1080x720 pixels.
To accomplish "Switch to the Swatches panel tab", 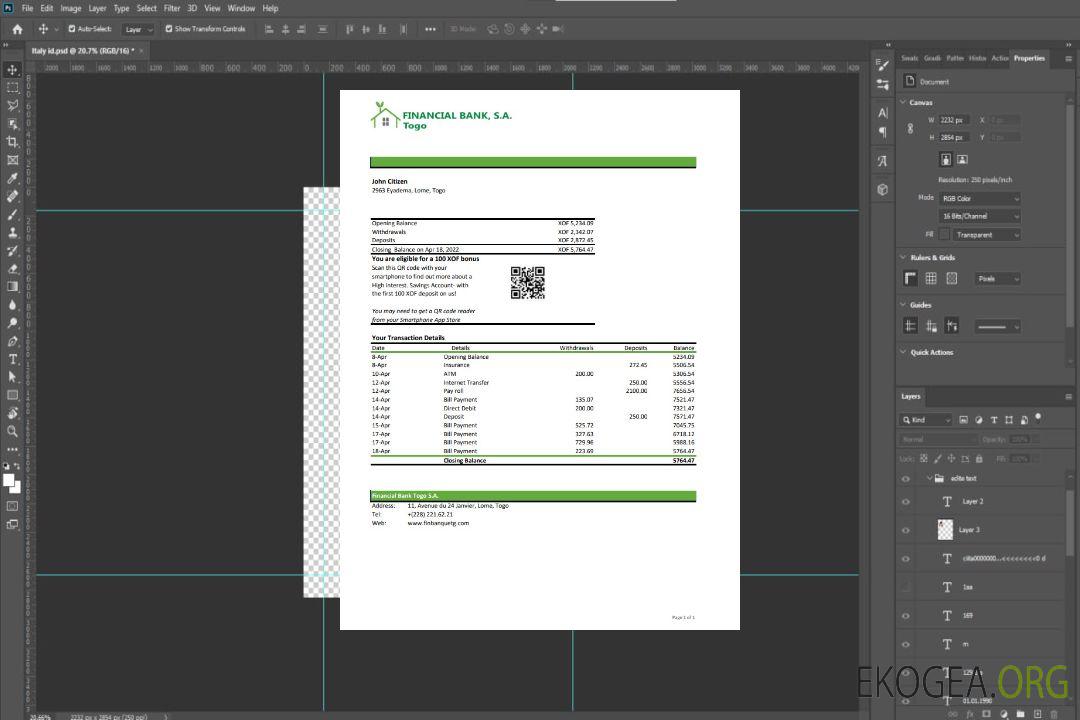I will pos(909,58).
